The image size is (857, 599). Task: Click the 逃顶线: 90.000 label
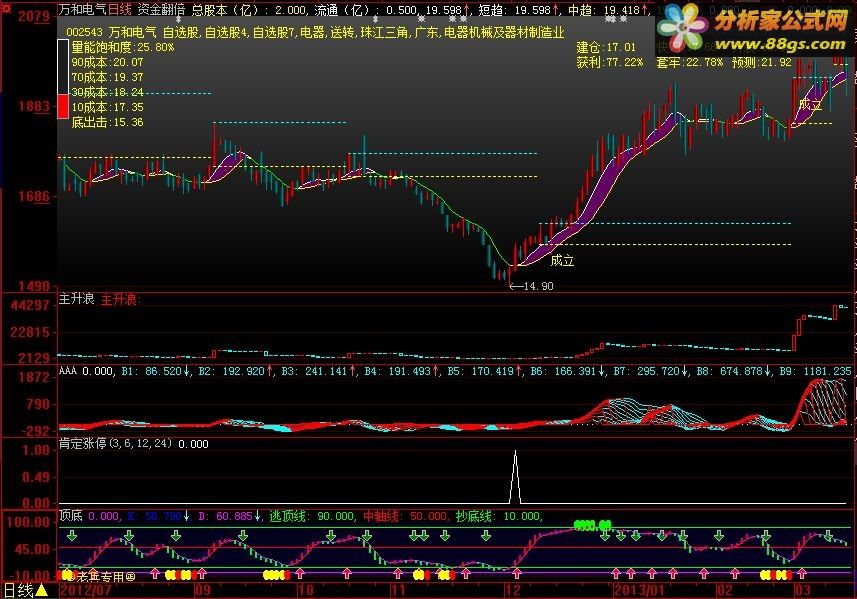[313, 516]
